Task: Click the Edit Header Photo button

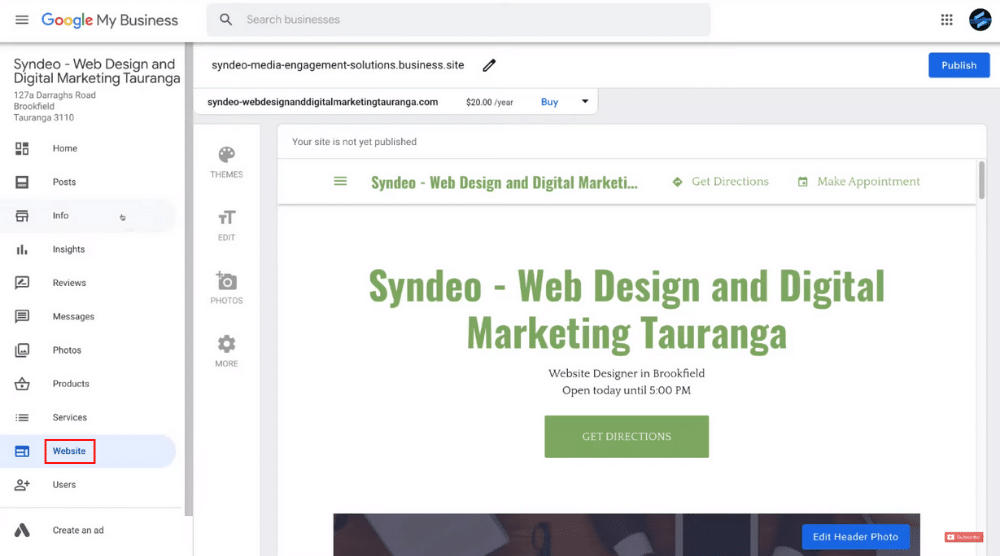Action: (x=855, y=537)
